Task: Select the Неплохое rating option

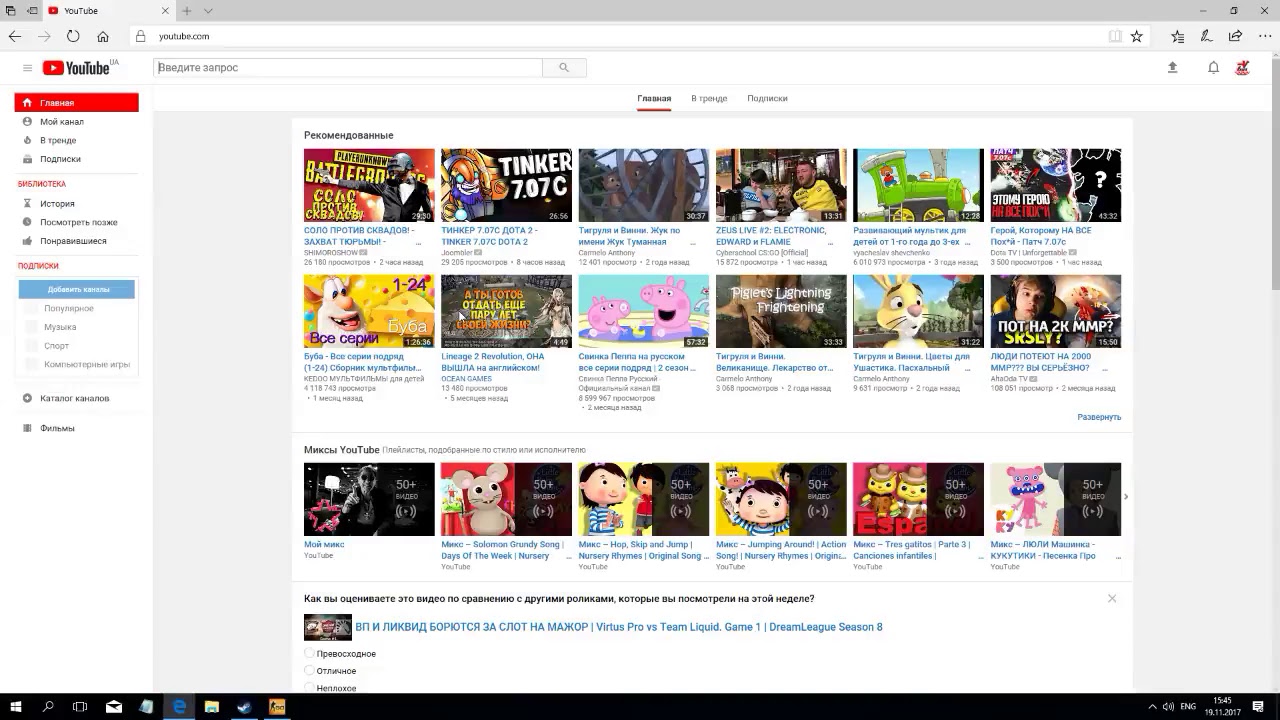Action: pyautogui.click(x=309, y=688)
